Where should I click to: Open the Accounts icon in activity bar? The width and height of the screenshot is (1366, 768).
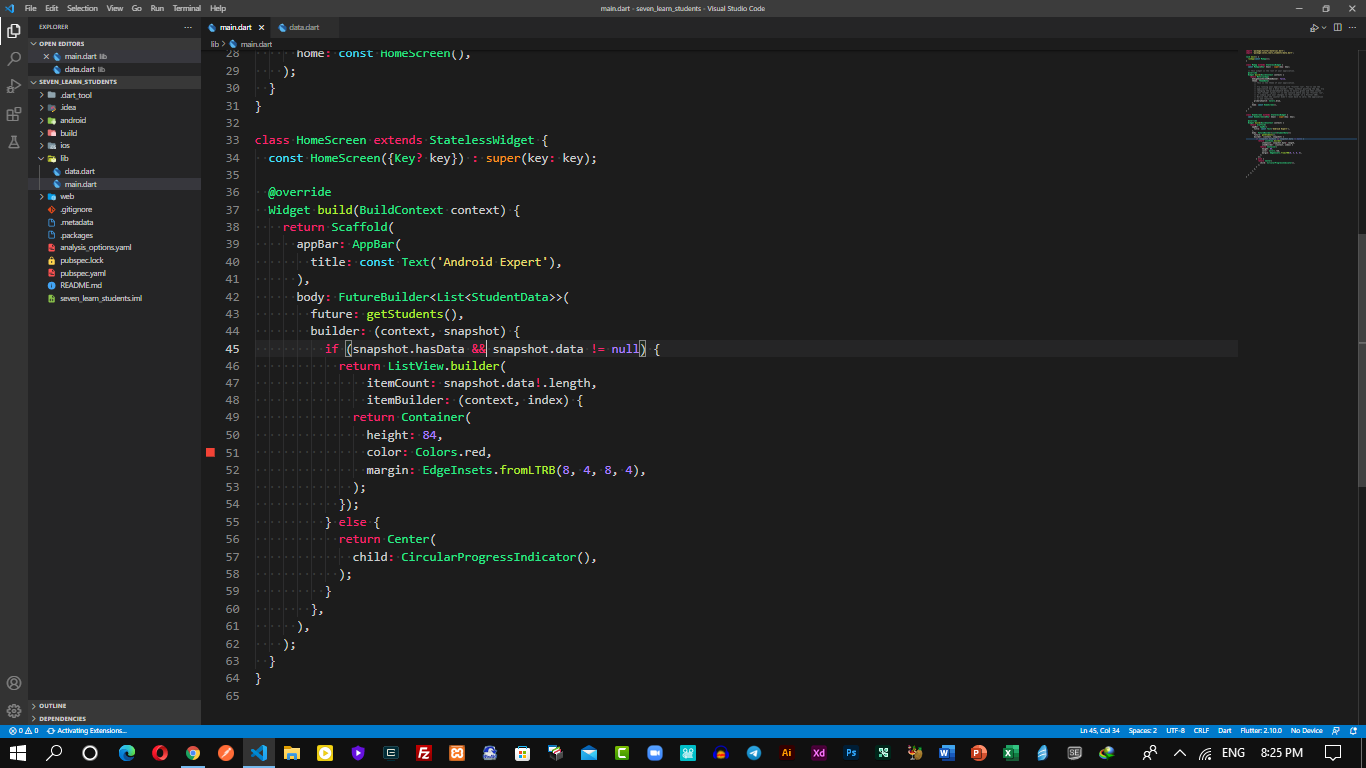click(x=14, y=684)
